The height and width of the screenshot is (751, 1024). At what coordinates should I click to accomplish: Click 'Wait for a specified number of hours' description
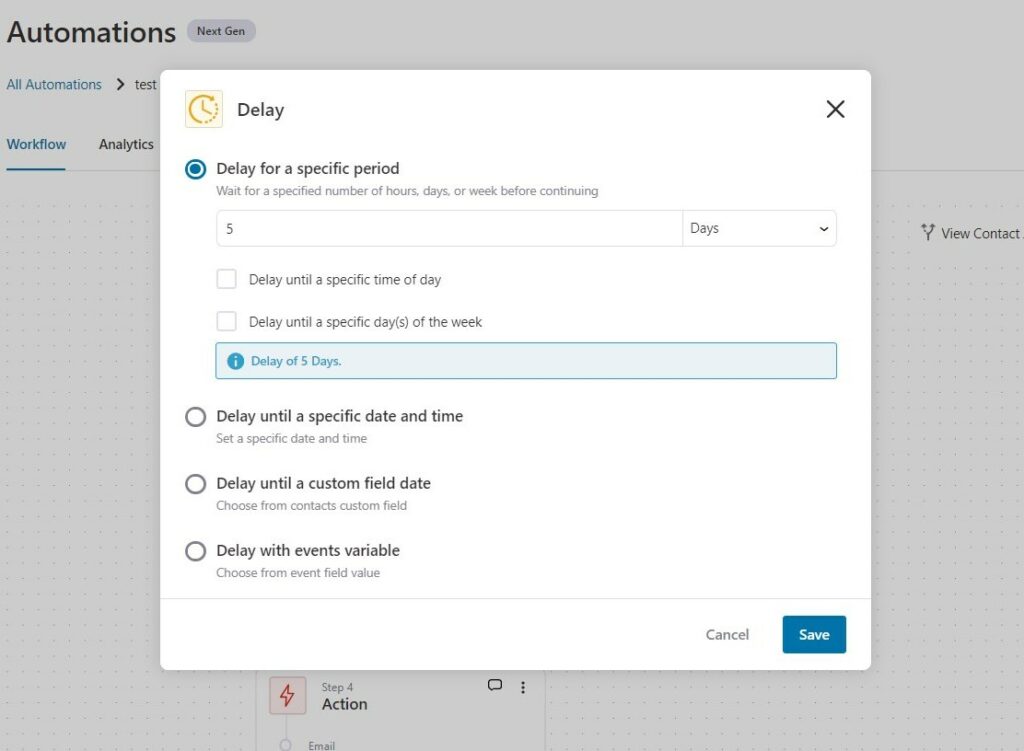(x=407, y=191)
